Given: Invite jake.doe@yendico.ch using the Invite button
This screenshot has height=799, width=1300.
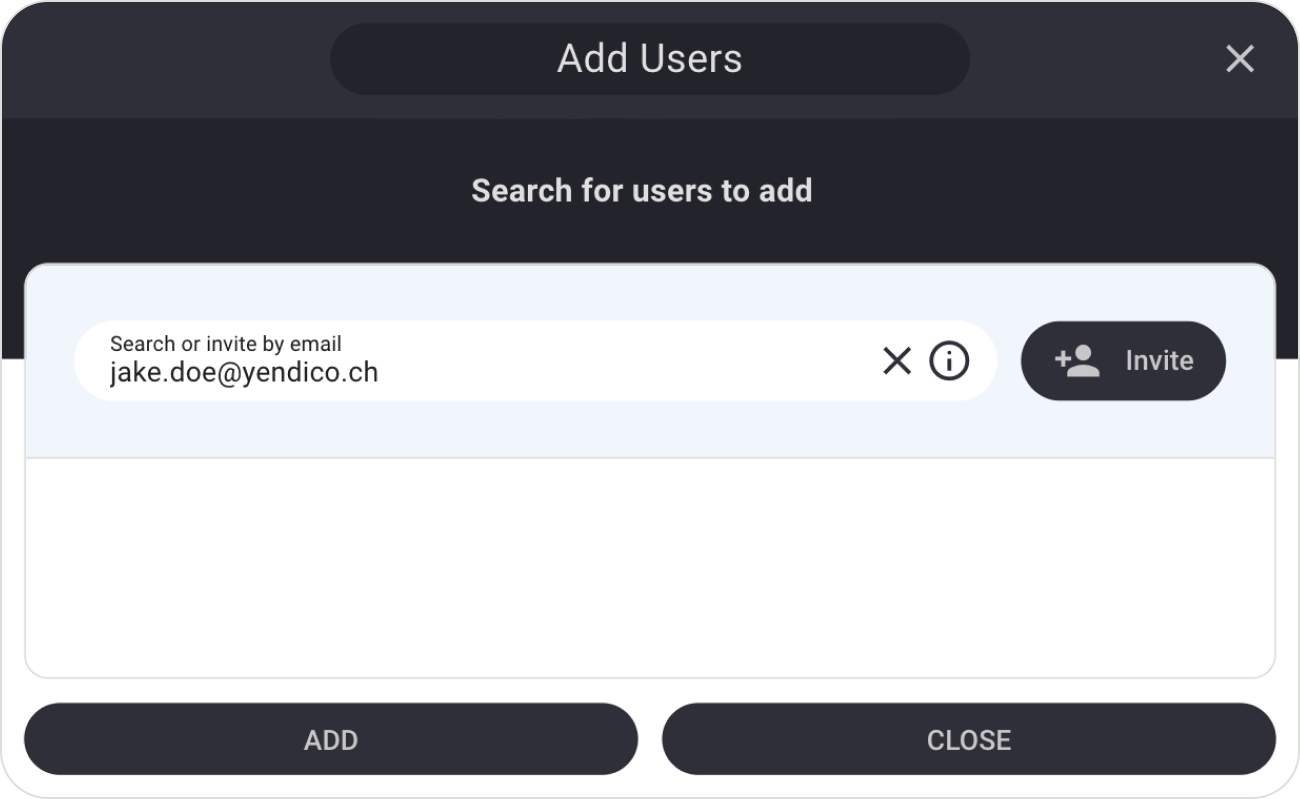Looking at the screenshot, I should point(1122,361).
